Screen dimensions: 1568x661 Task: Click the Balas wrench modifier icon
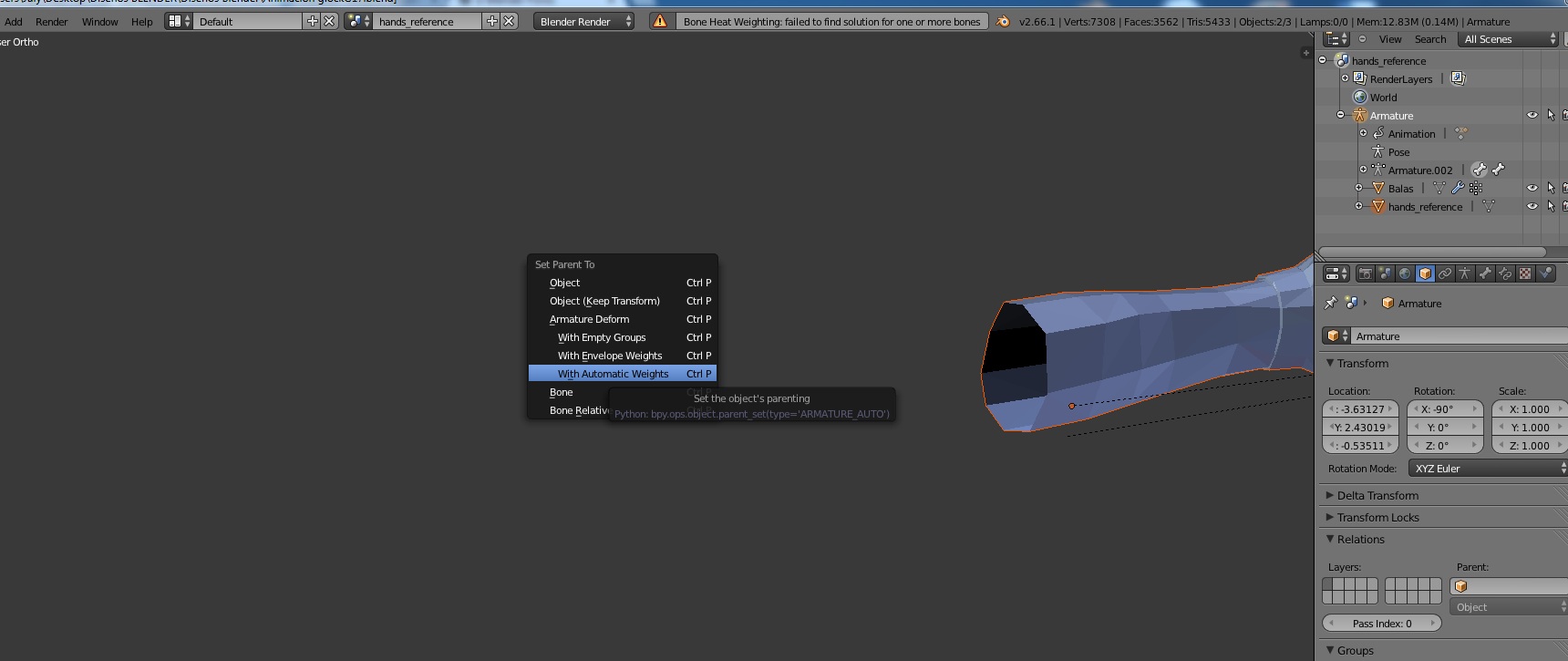click(1458, 189)
